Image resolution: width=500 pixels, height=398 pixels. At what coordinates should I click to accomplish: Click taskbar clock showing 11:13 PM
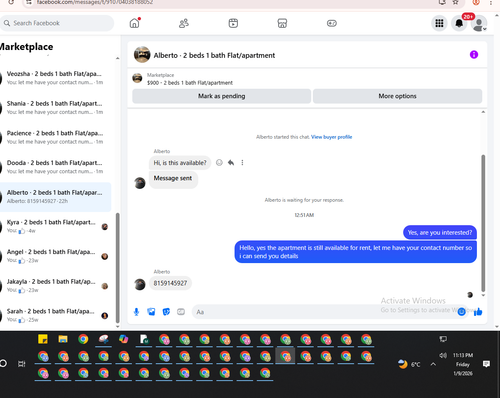coord(463,364)
